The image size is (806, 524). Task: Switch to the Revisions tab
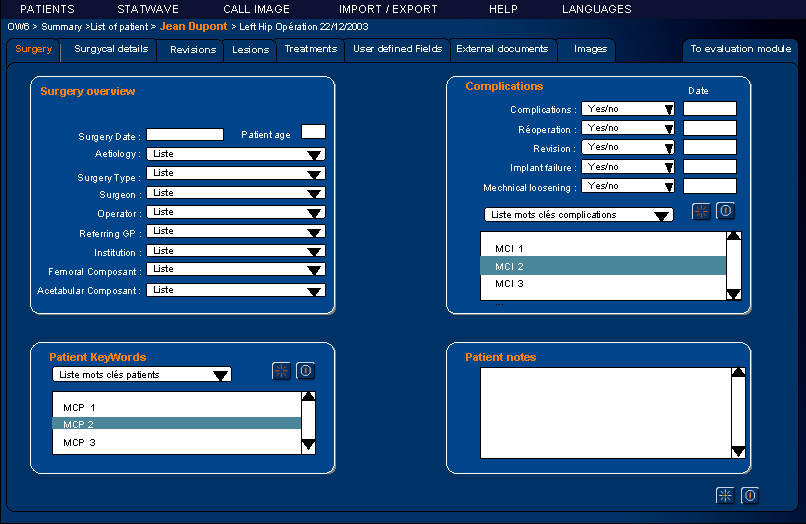(x=193, y=49)
